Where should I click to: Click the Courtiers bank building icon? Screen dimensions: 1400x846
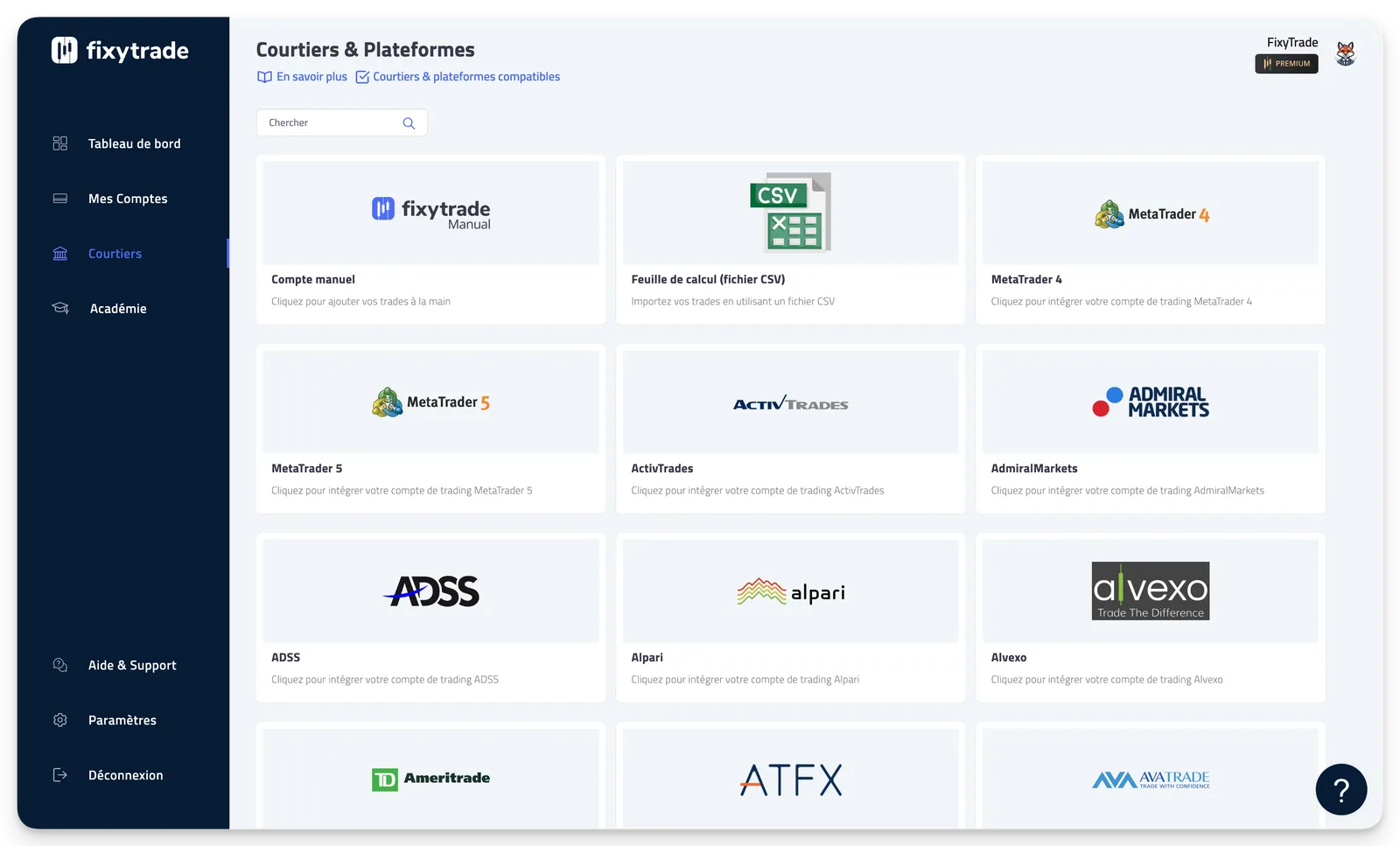[x=60, y=254]
